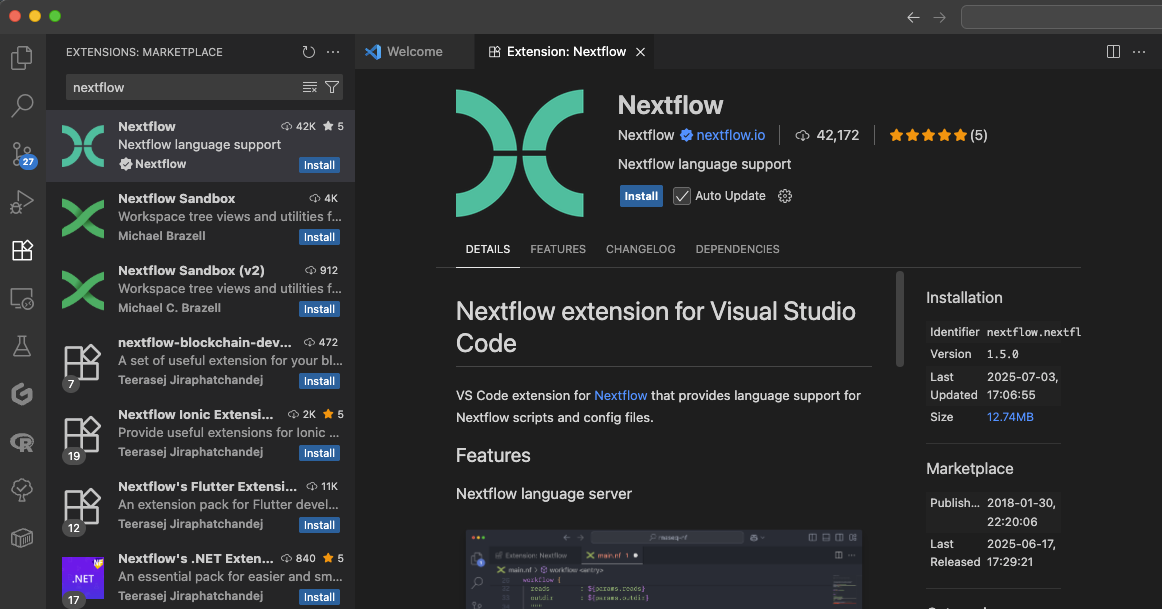Open the R extension sidebar view
This screenshot has height=609, width=1162.
[x=21, y=441]
